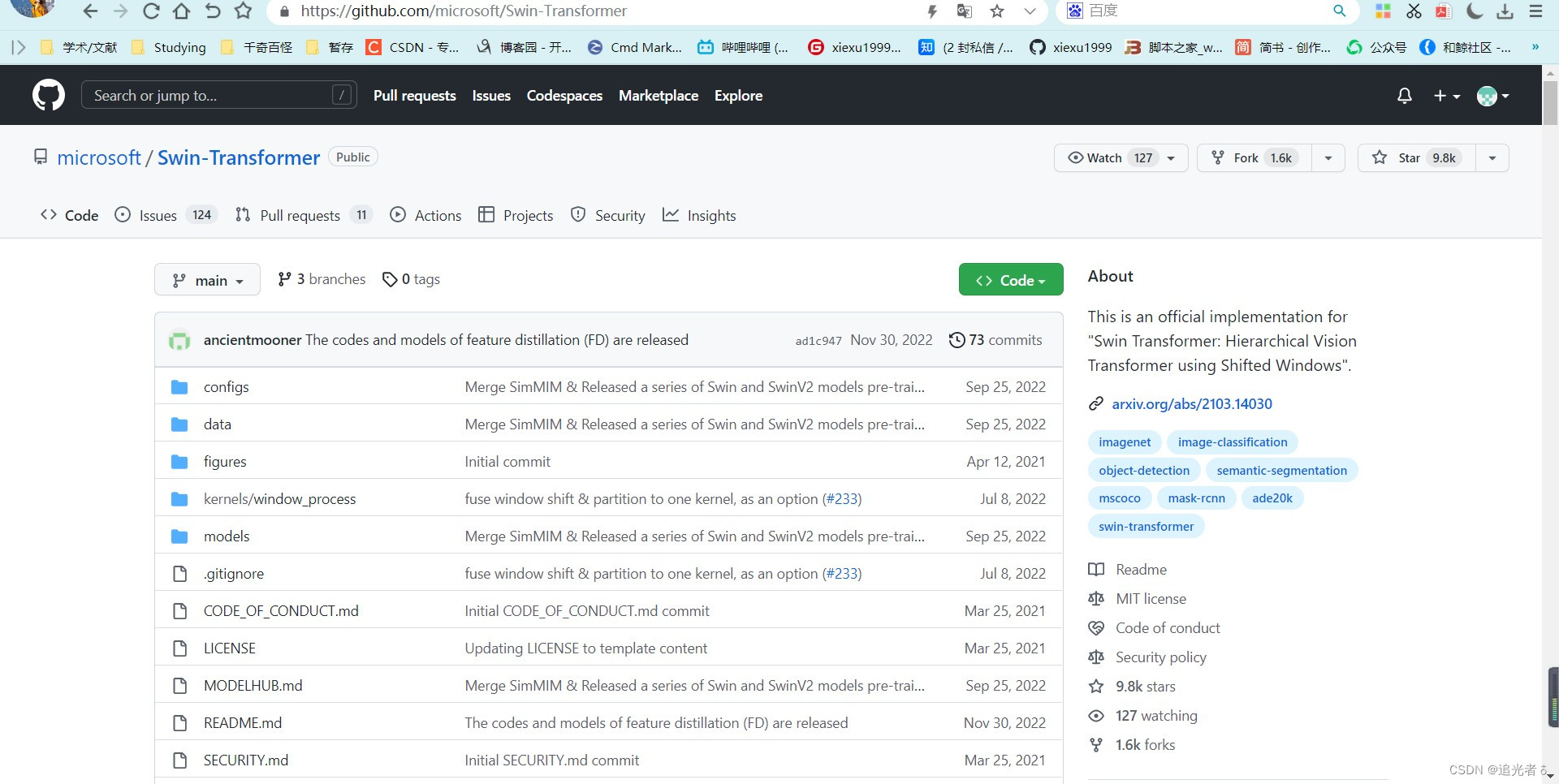Click the book icon next to Readme
The width and height of the screenshot is (1559, 784).
click(1096, 570)
